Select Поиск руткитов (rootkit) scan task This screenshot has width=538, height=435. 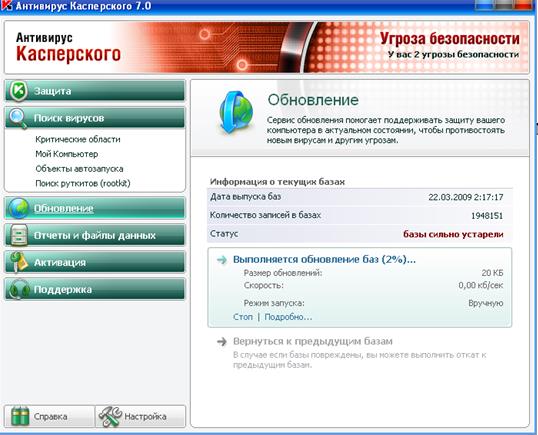[x=83, y=184]
